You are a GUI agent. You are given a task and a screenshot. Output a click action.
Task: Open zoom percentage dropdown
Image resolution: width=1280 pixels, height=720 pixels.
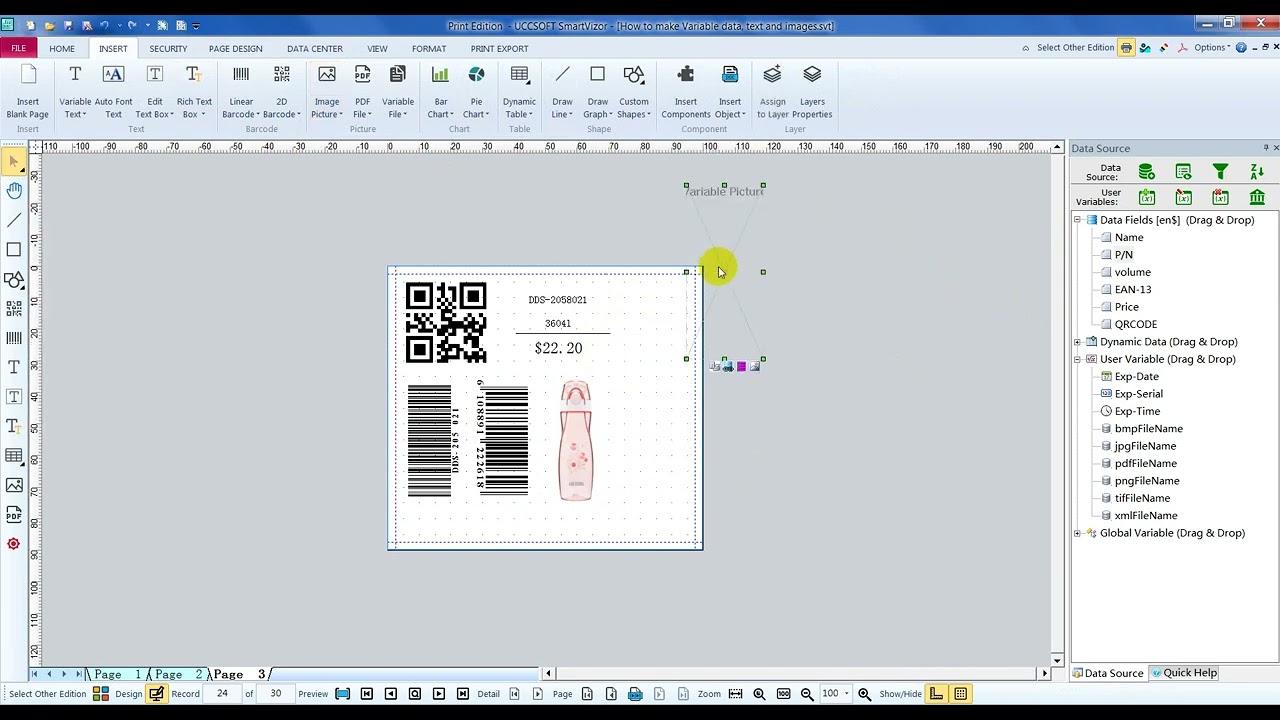pyautogui.click(x=847, y=693)
